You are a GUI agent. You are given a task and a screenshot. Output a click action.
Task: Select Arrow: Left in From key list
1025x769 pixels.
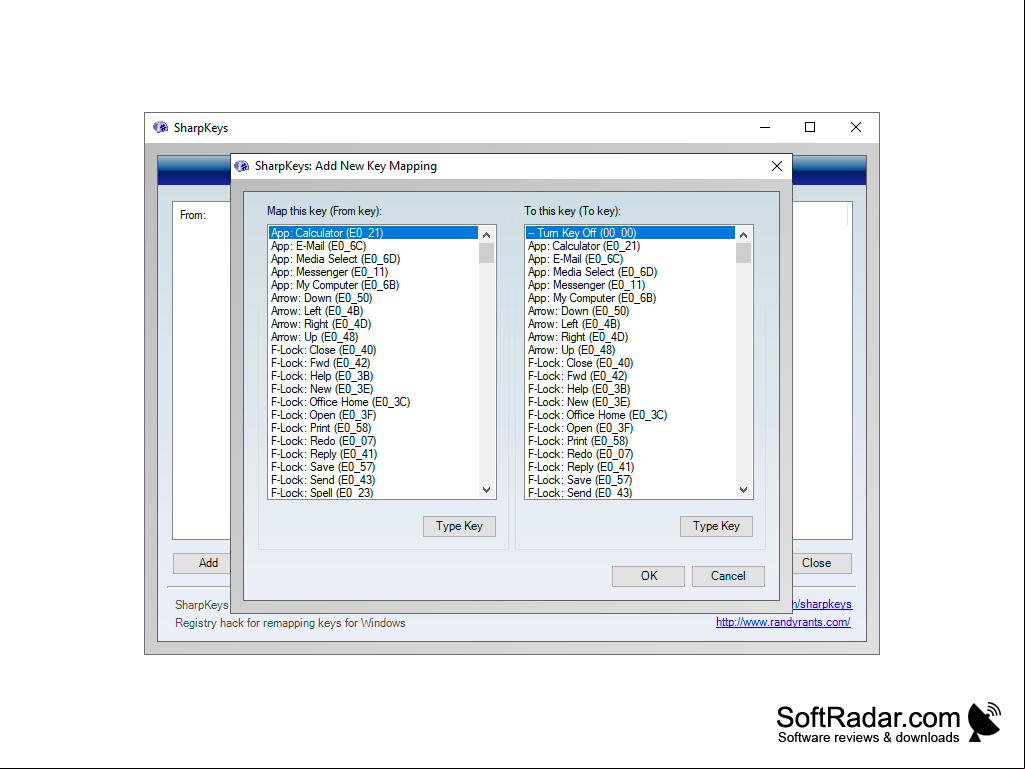(x=373, y=311)
